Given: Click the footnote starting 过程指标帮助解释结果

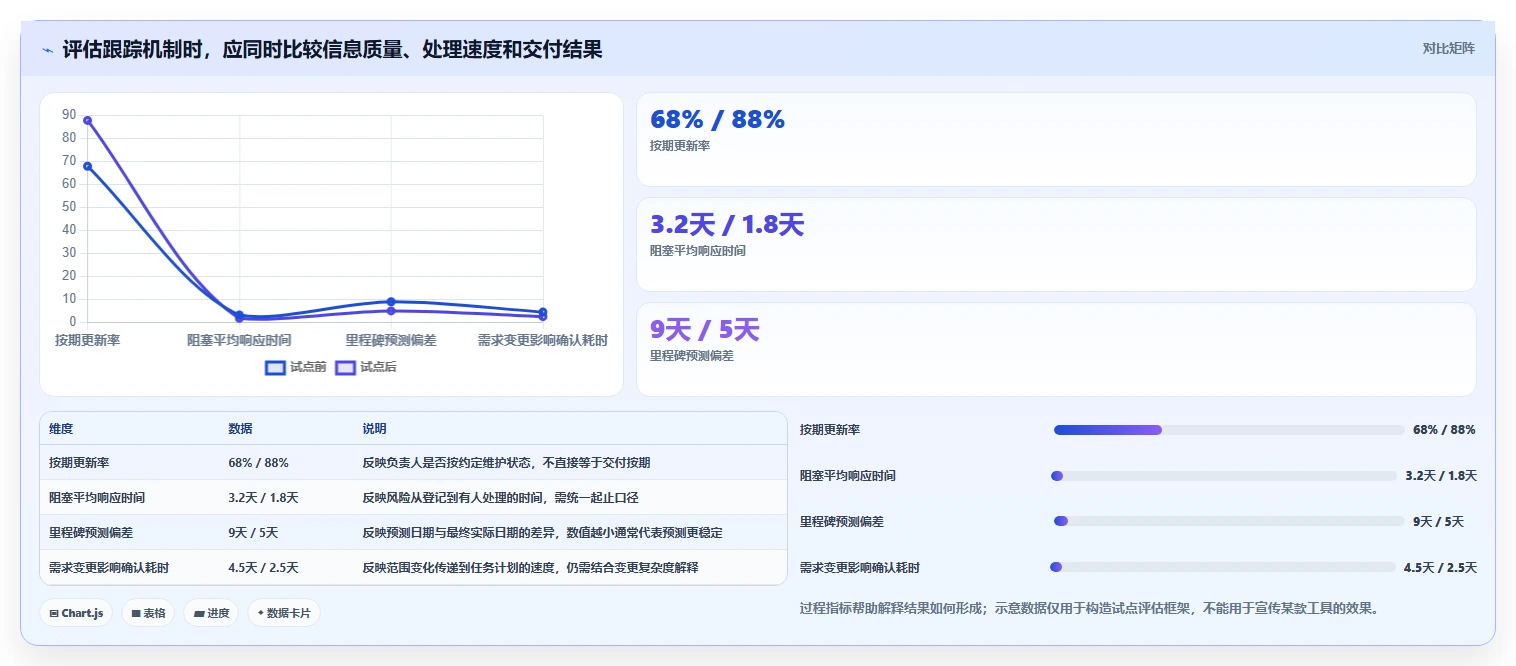Looking at the screenshot, I should pyautogui.click(x=1089, y=607).
